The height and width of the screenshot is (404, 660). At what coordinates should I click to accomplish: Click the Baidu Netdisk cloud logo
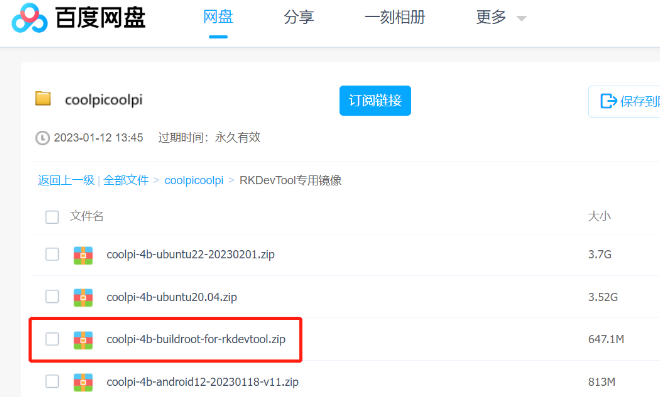click(29, 18)
